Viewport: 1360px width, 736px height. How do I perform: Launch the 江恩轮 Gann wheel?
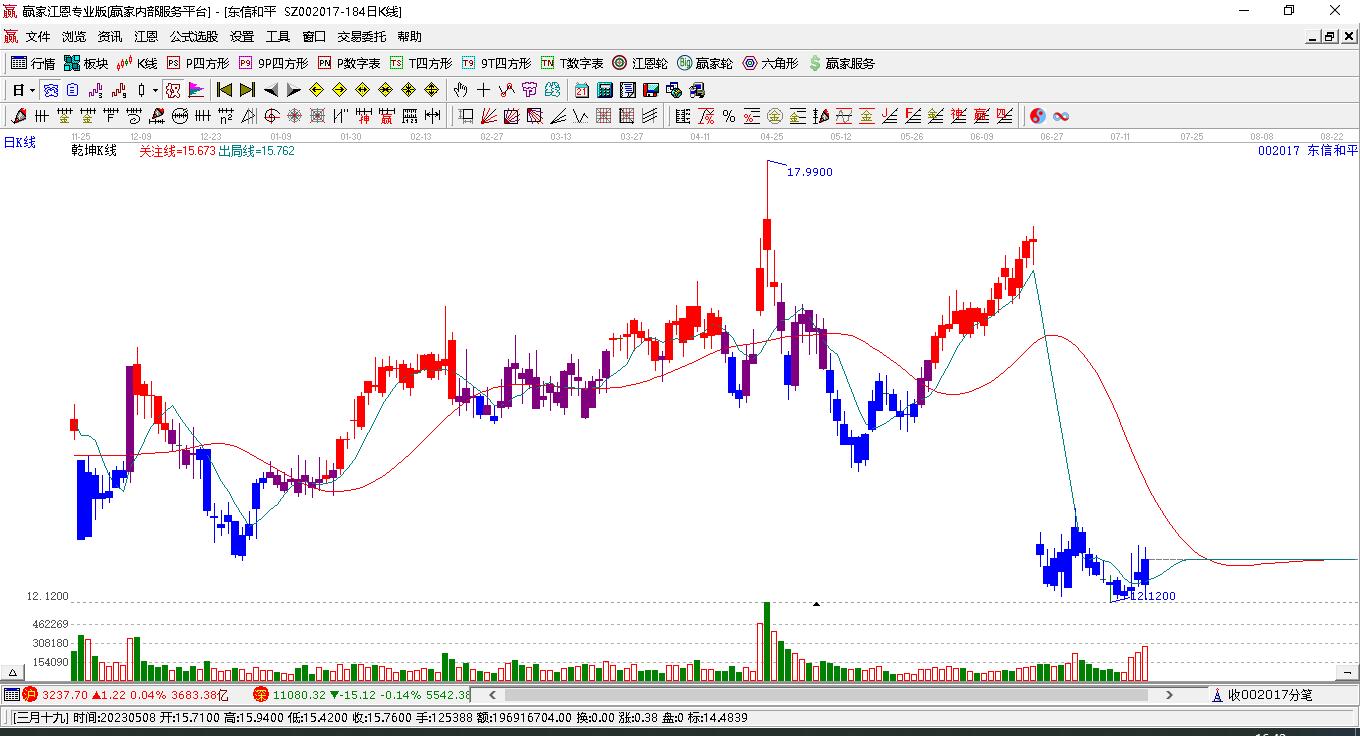[x=640, y=63]
